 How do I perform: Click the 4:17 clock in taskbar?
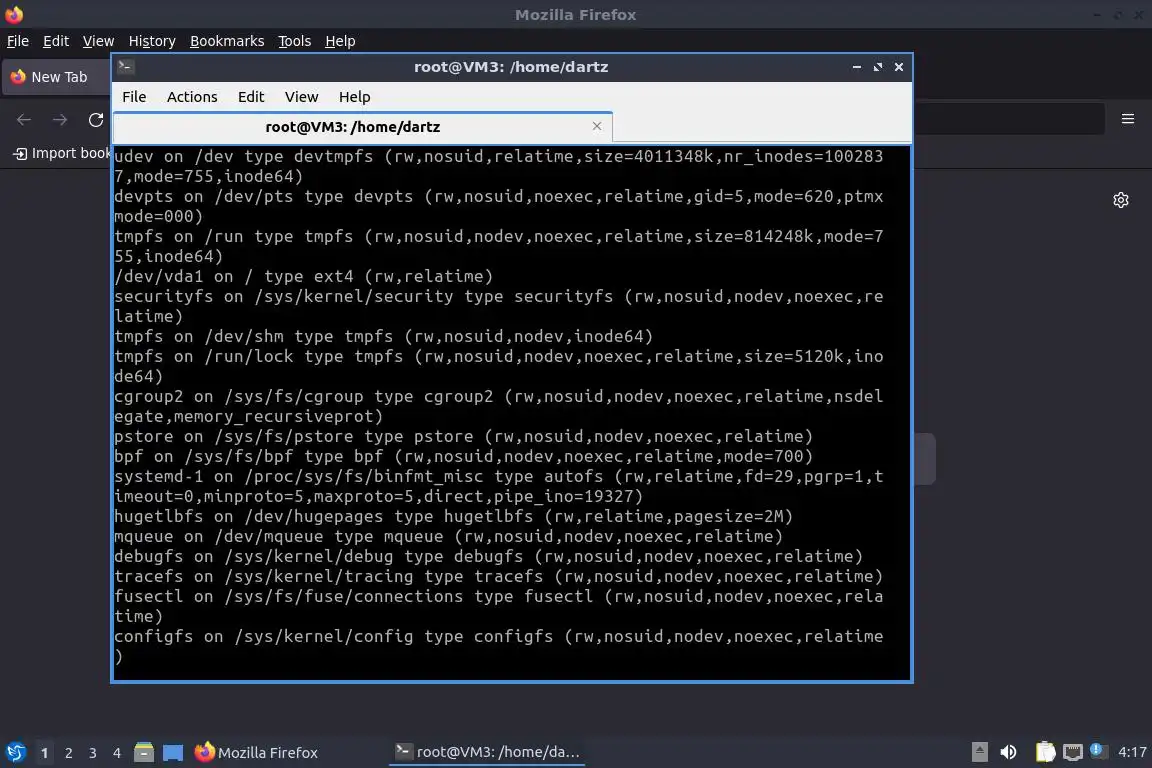[x=1132, y=752]
